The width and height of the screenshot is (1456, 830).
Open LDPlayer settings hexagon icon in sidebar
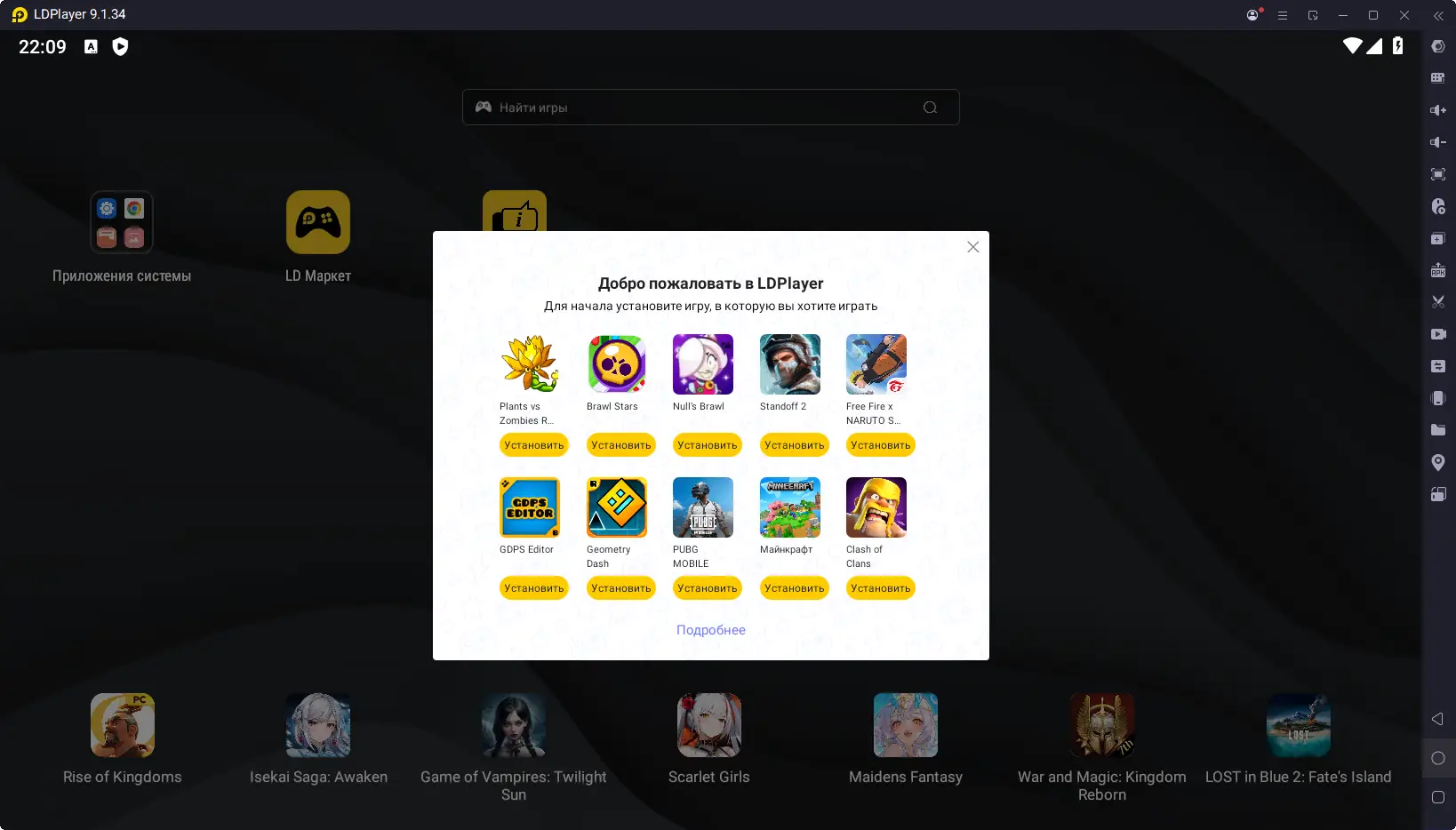coord(1438,46)
